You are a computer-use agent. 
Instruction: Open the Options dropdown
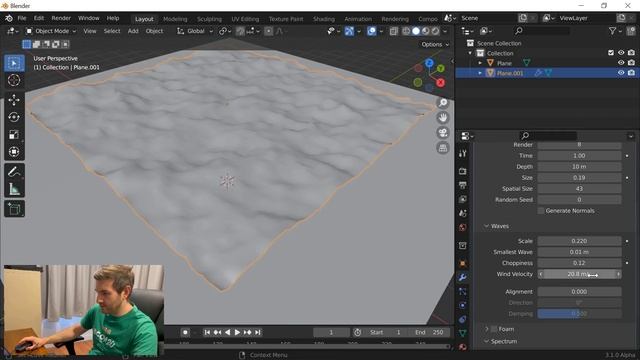click(x=435, y=44)
